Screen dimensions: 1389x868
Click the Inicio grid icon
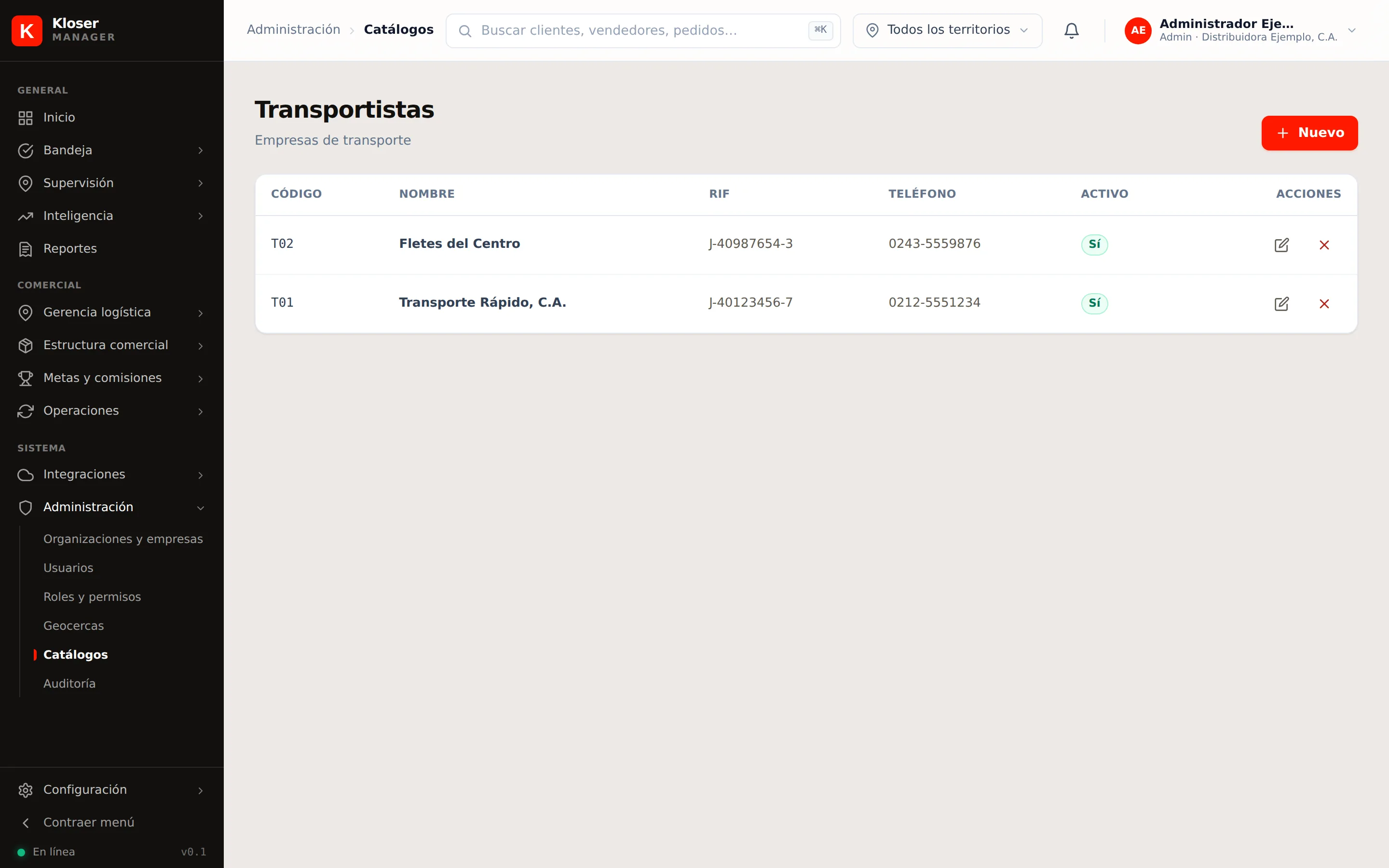[x=25, y=118]
